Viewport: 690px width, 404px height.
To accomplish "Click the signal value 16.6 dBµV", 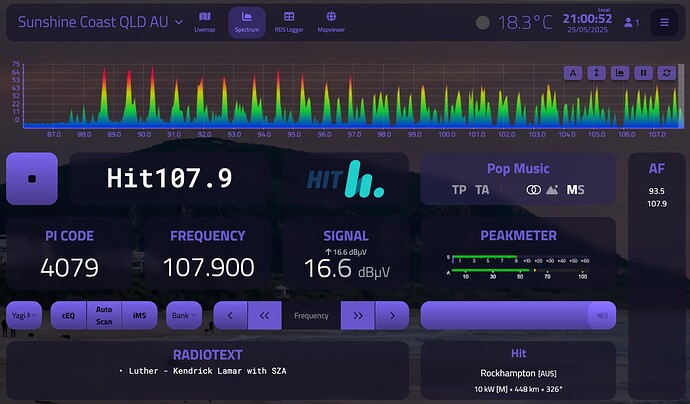I will coord(347,269).
